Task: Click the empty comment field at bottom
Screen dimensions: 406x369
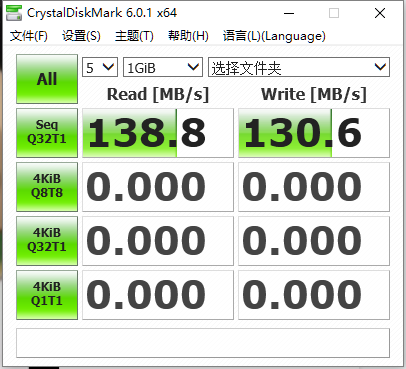Action: tap(203, 343)
